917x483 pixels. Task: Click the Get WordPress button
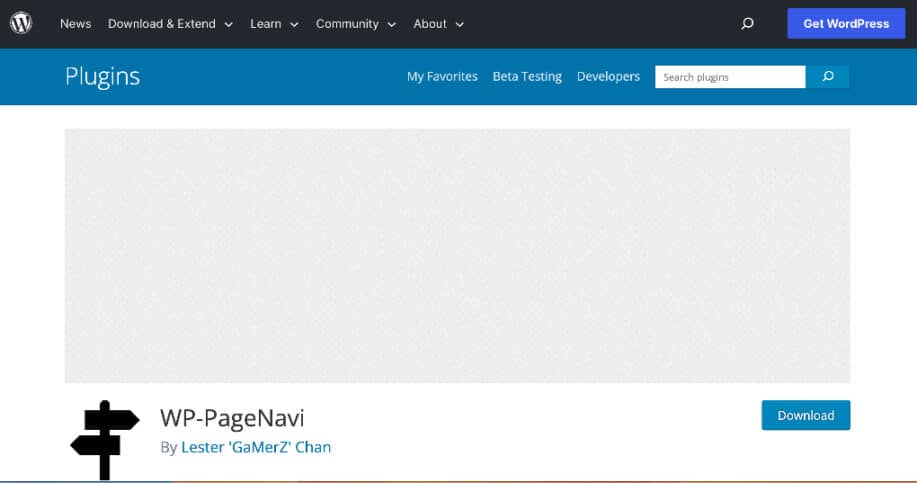coord(846,23)
